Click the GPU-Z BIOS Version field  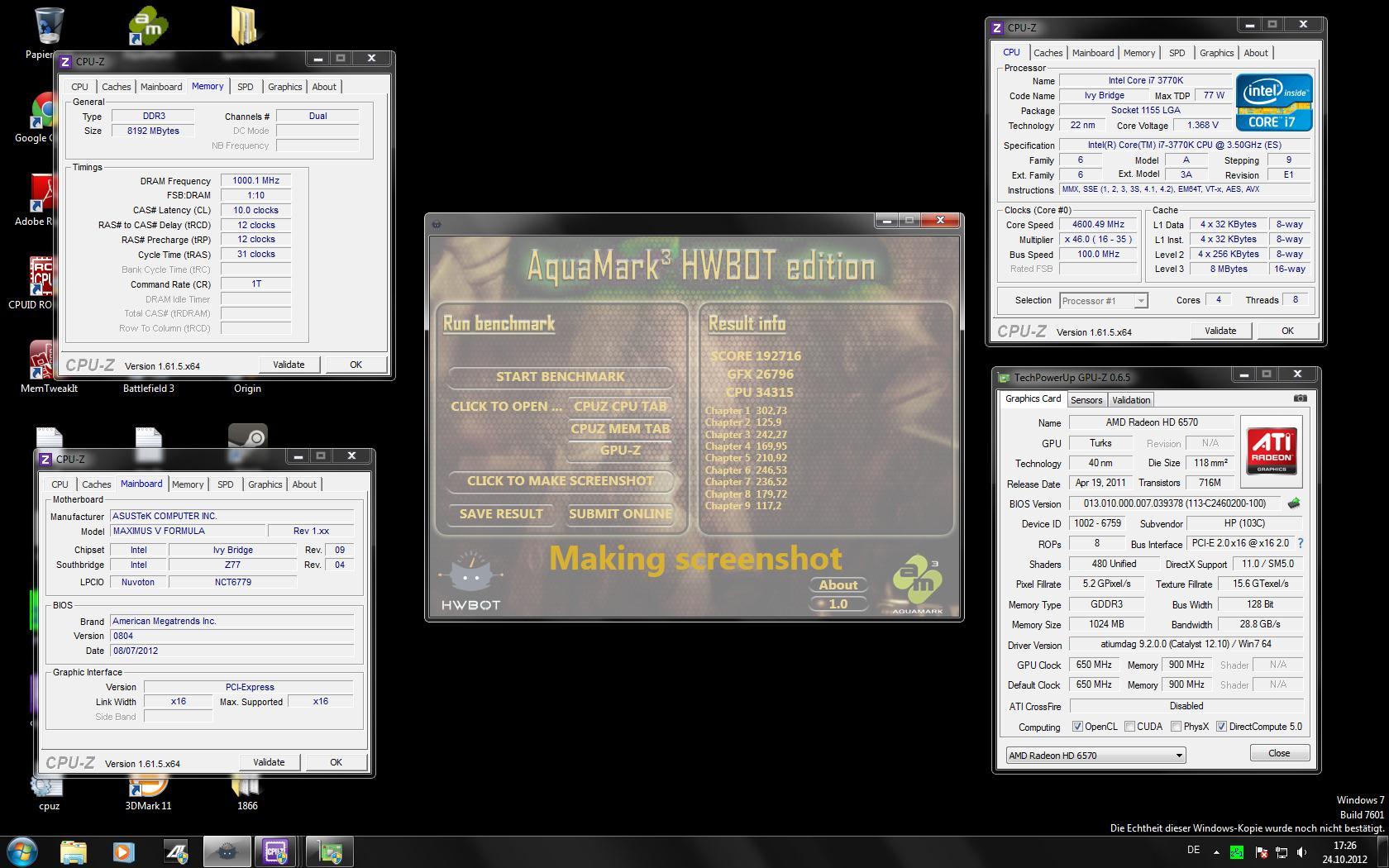coord(1174,503)
